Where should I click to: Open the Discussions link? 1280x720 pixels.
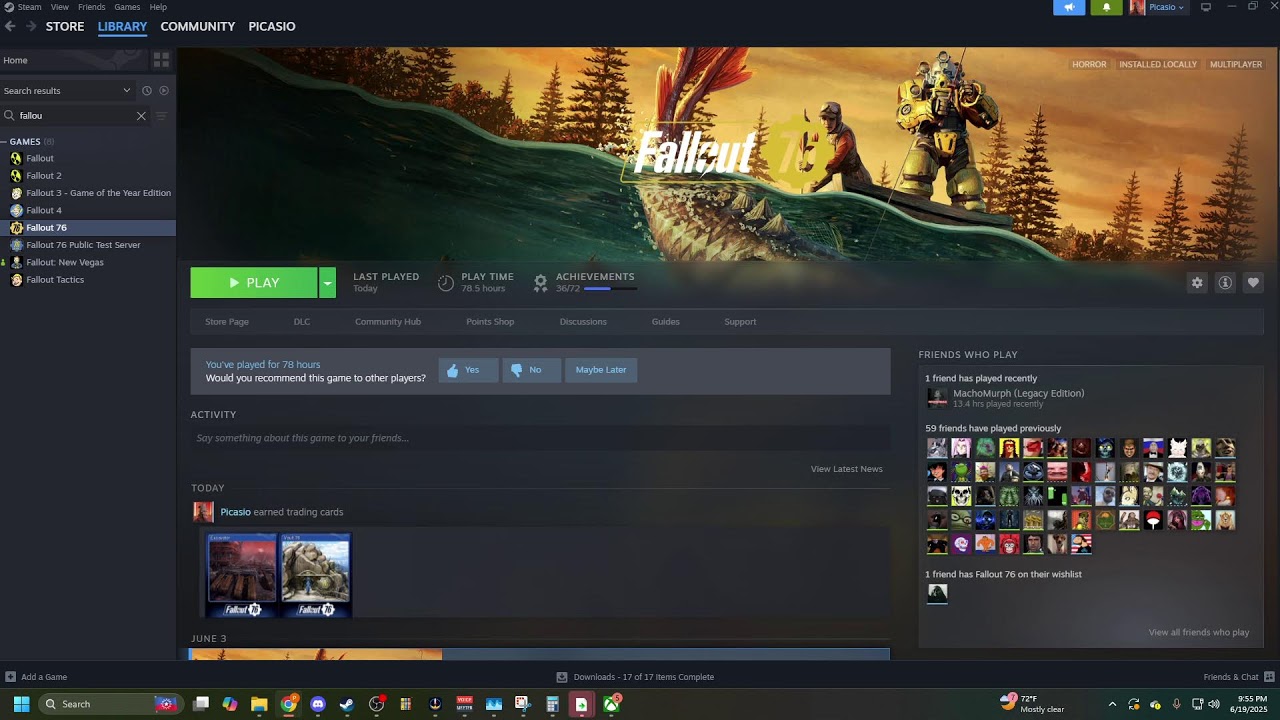click(x=583, y=322)
